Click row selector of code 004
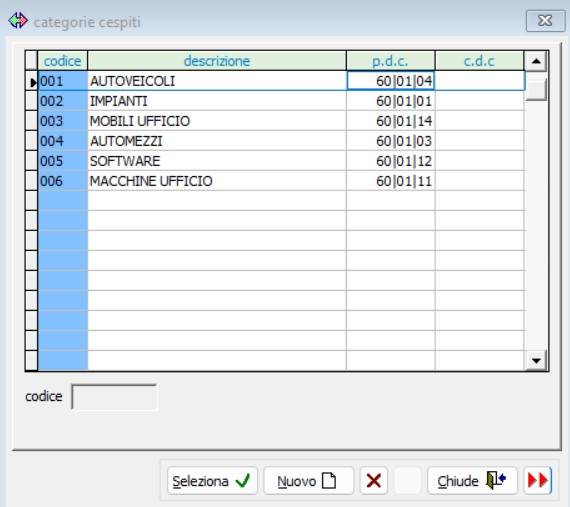570x507 pixels. (x=32, y=141)
